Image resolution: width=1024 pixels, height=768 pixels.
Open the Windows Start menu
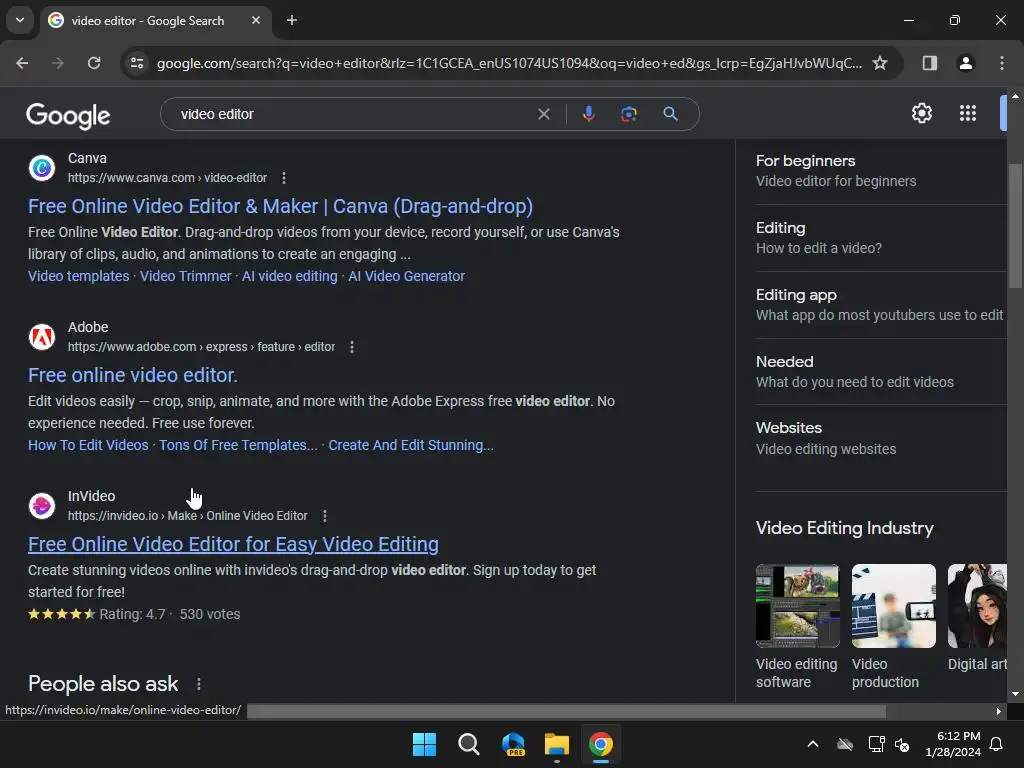[x=424, y=744]
